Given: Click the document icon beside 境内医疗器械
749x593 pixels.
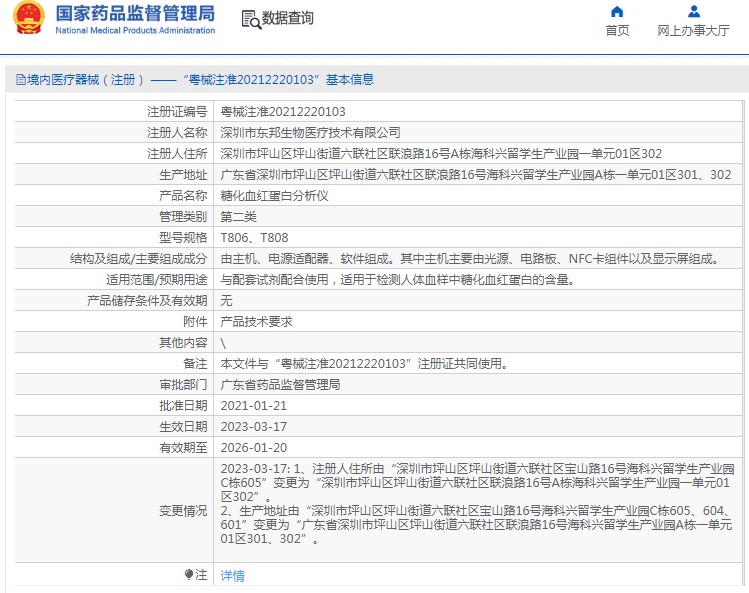Looking at the screenshot, I should [x=18, y=80].
